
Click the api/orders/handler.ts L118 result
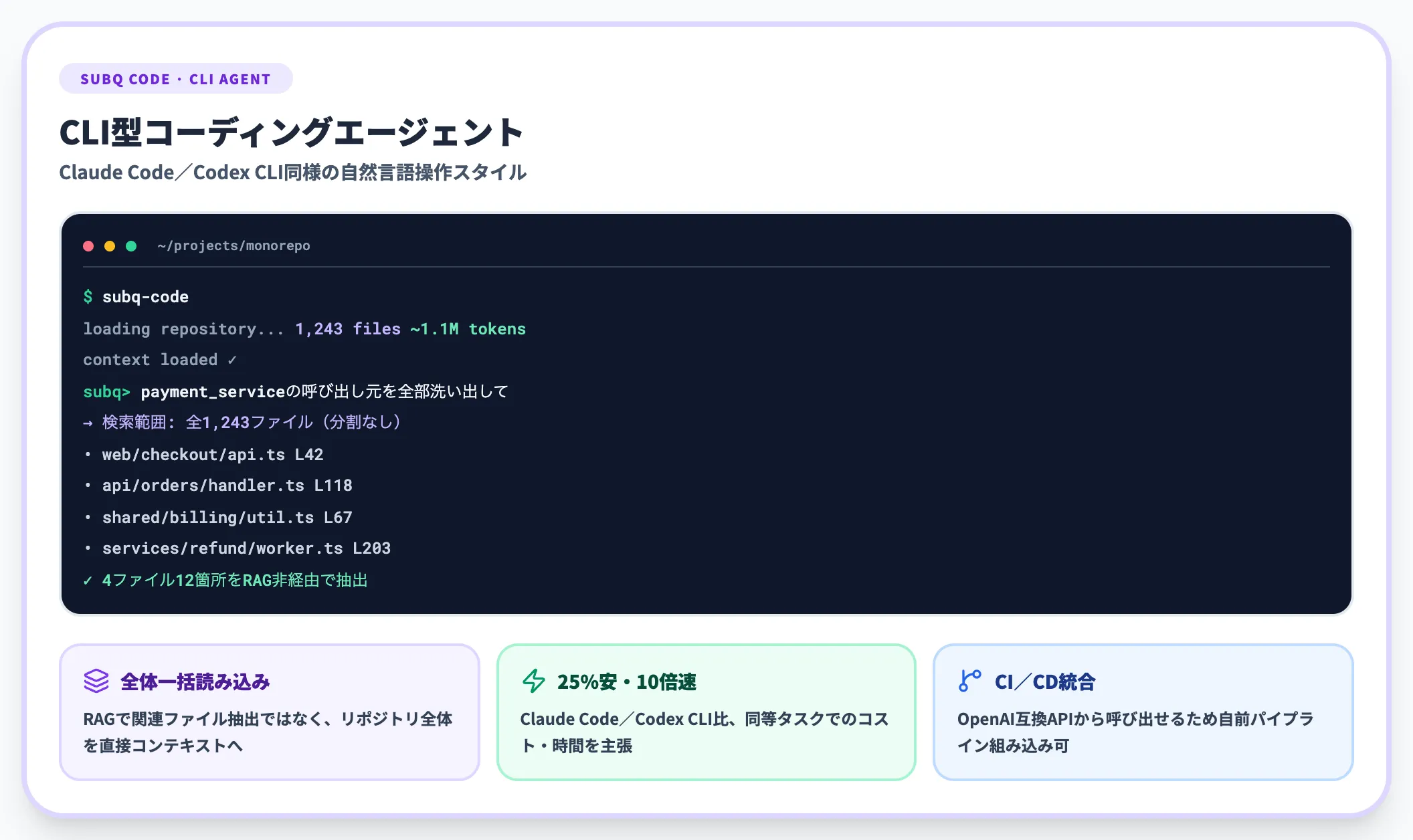click(217, 485)
